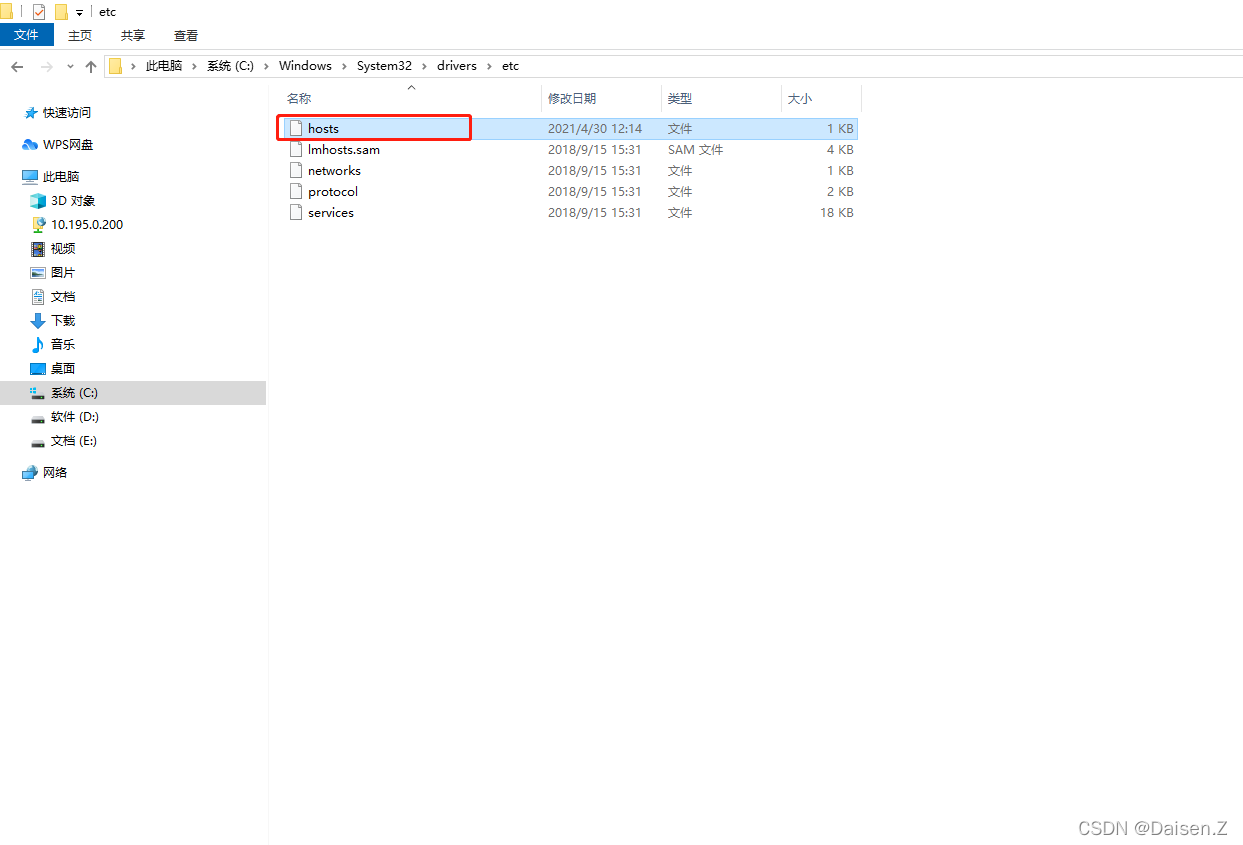1243x845 pixels.
Task: Open 网络 in navigation pane
Action: (55, 473)
